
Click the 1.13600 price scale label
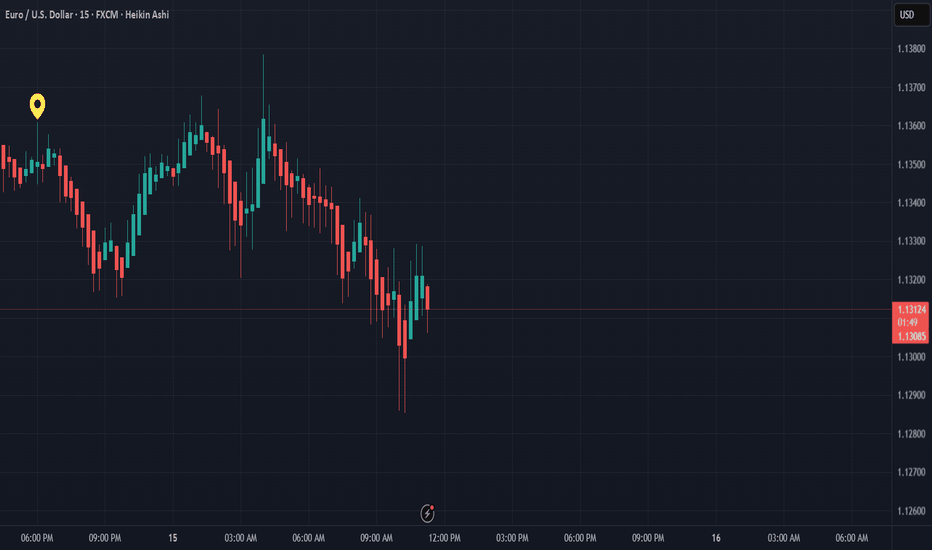(x=911, y=125)
